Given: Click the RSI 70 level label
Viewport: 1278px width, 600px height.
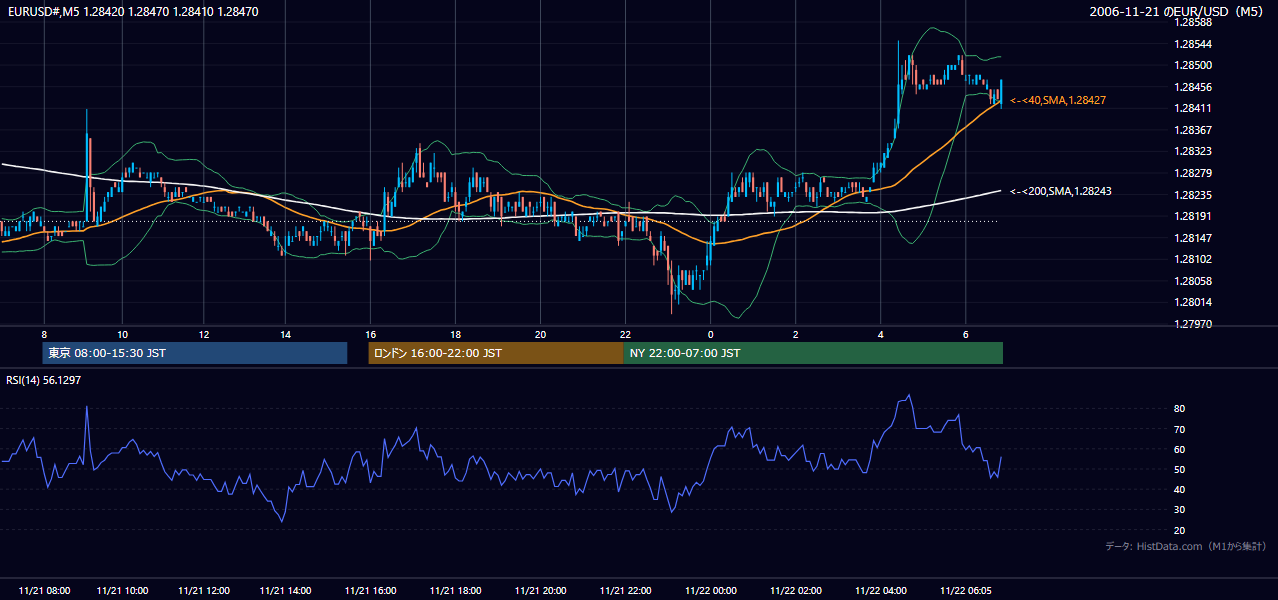Looking at the screenshot, I should click(1180, 429).
